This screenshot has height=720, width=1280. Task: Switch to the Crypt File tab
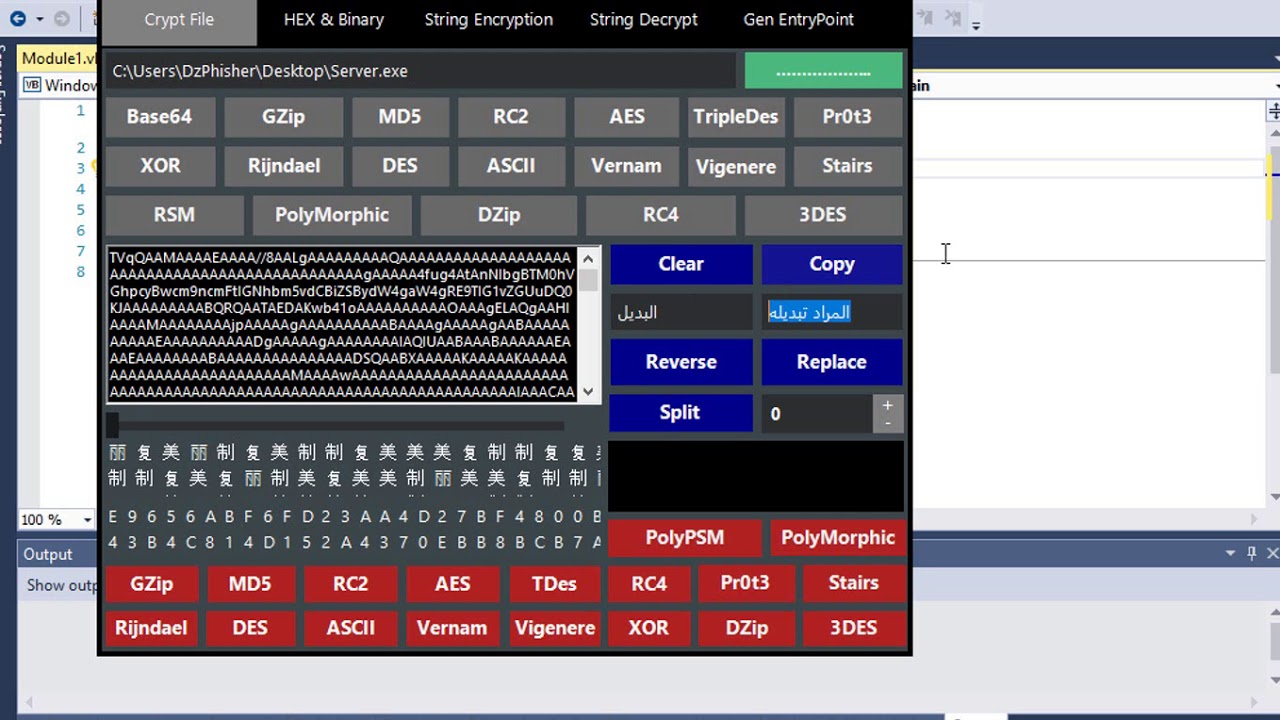pos(178,20)
